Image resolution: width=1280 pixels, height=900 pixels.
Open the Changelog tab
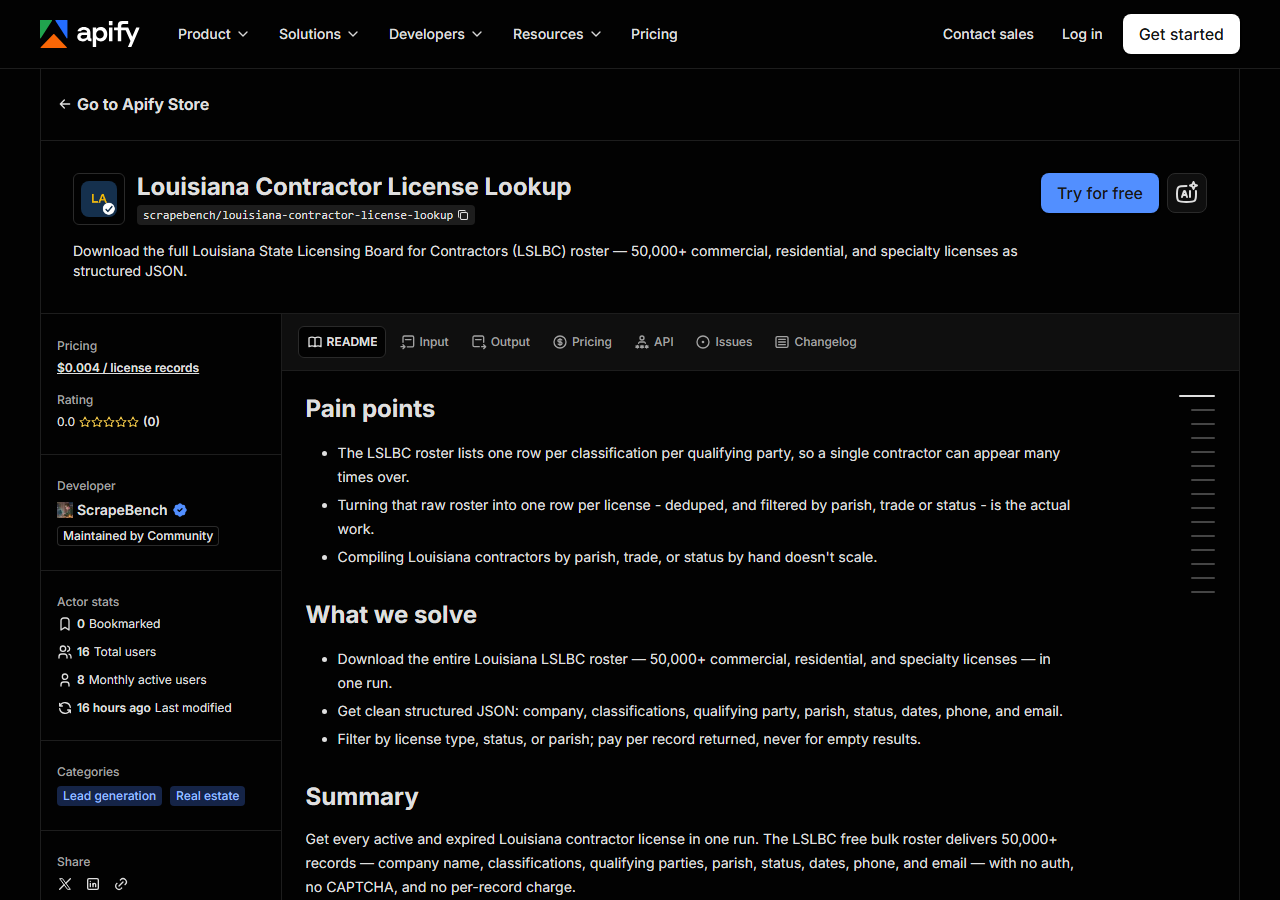point(816,342)
